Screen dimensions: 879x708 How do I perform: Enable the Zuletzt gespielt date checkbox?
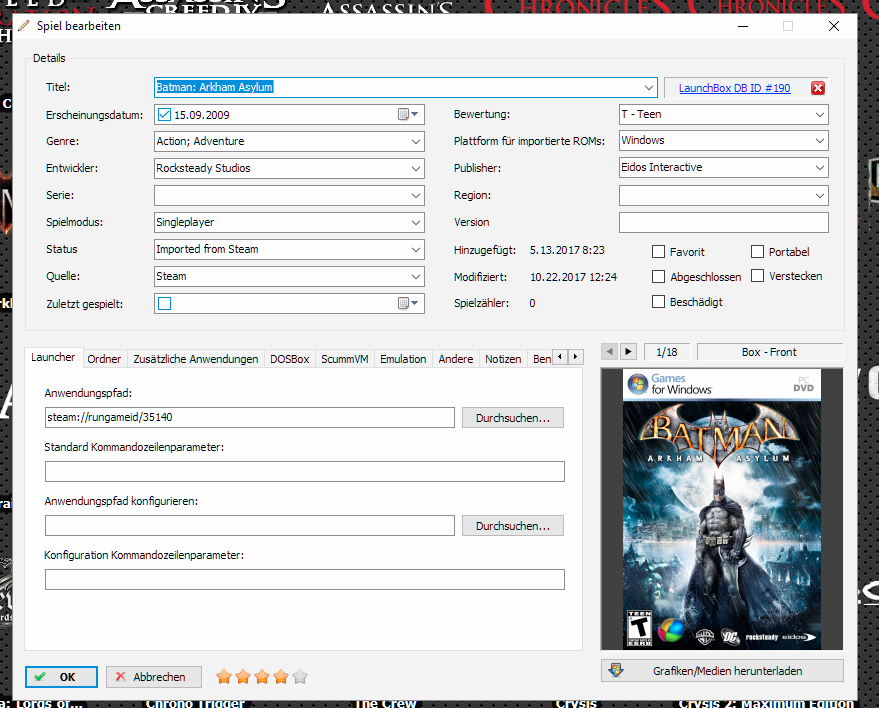tap(164, 303)
